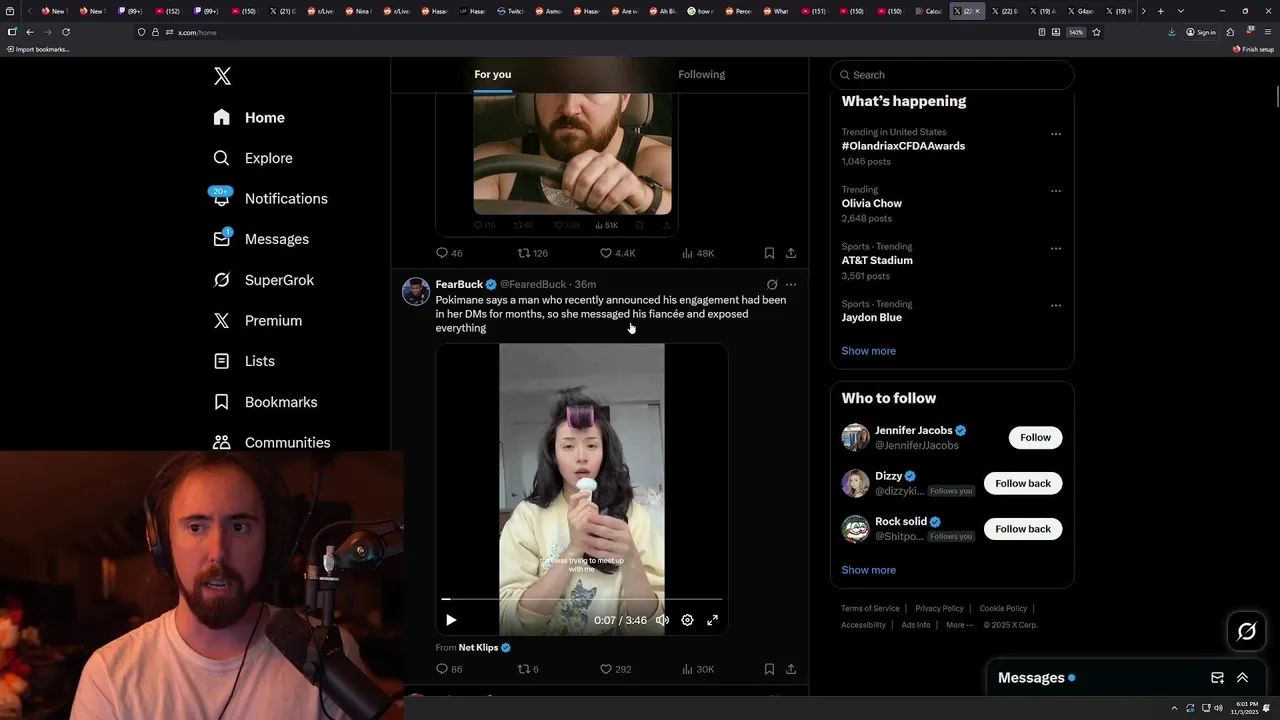This screenshot has width=1280, height=720.
Task: Open more options for AT&T Stadium trend
Action: click(x=1055, y=248)
